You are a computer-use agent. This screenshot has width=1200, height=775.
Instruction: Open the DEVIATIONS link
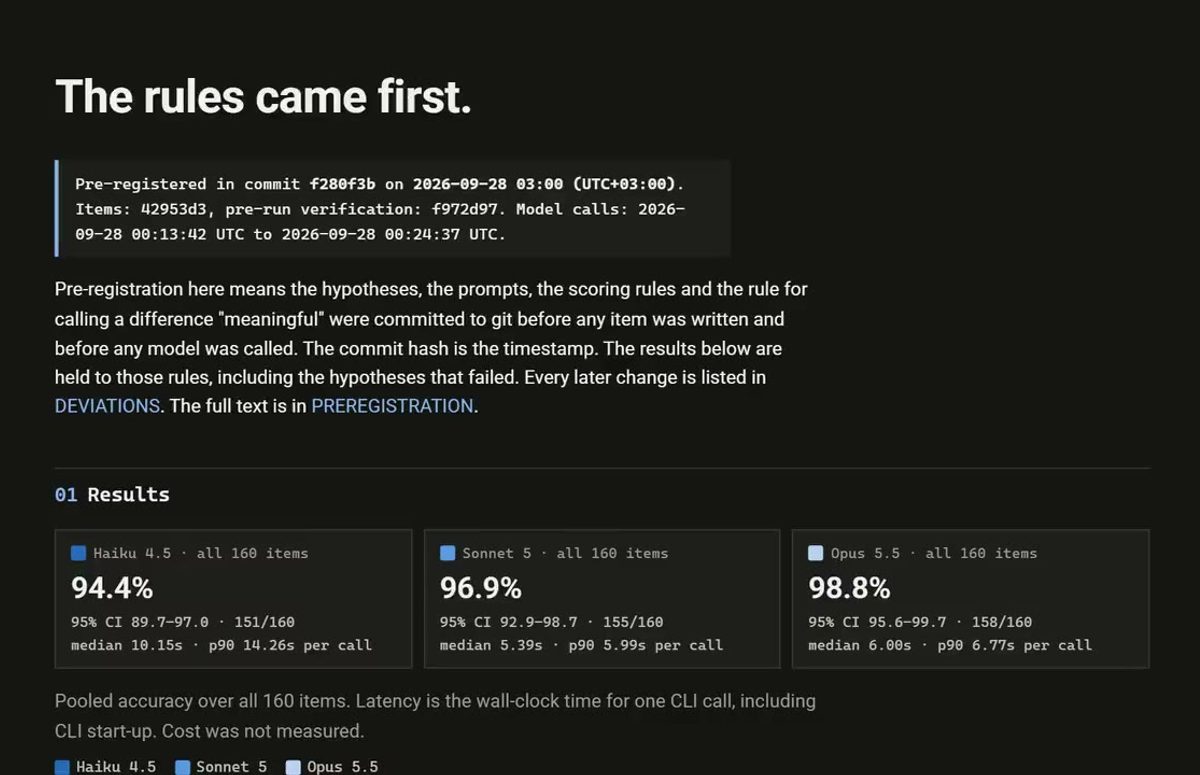pyautogui.click(x=107, y=406)
